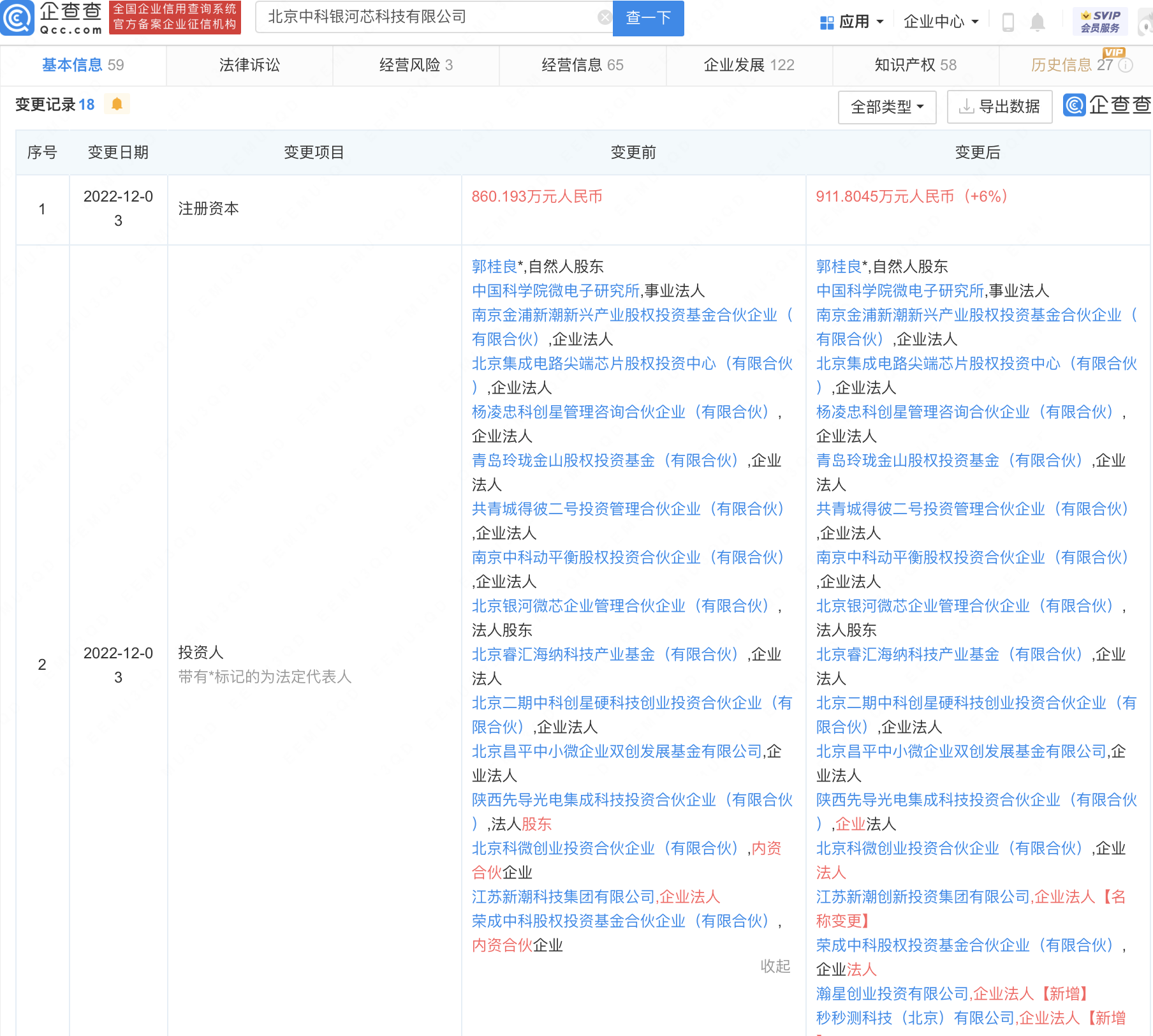Switch to the 经营信息 tab
Screen dimensions: 1153x1036
pos(582,65)
